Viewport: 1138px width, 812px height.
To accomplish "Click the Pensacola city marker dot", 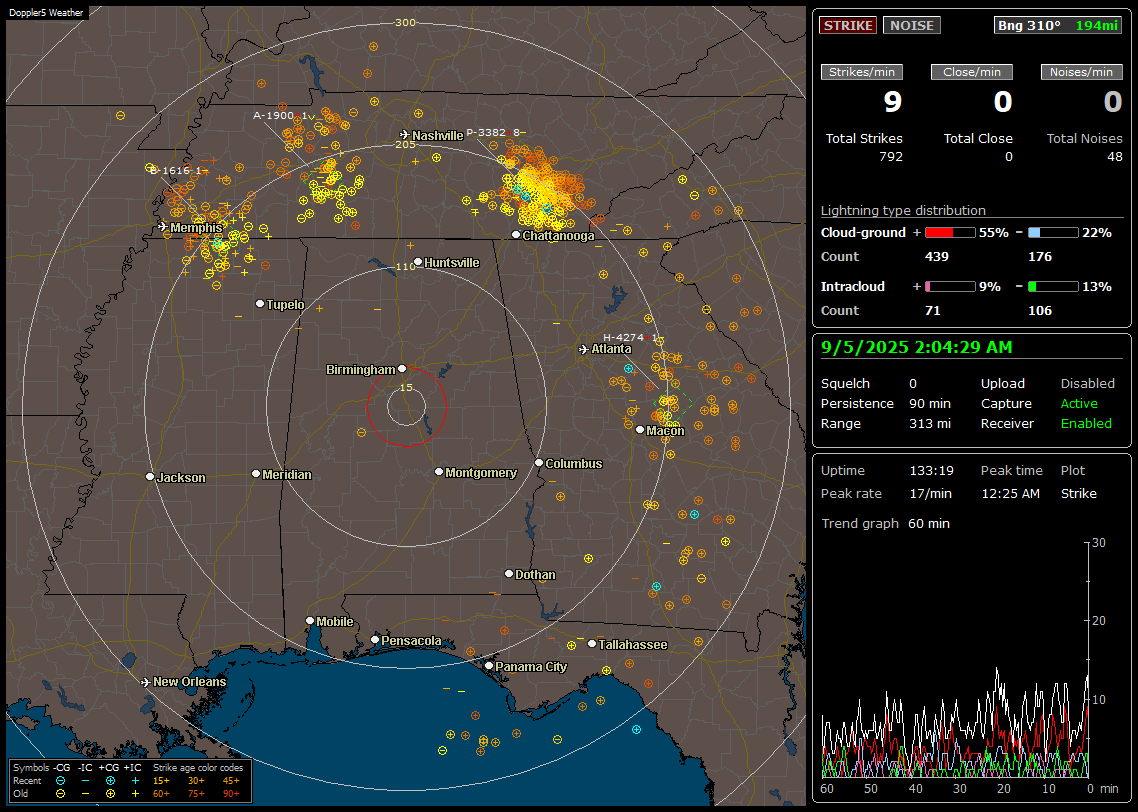I will (375, 640).
